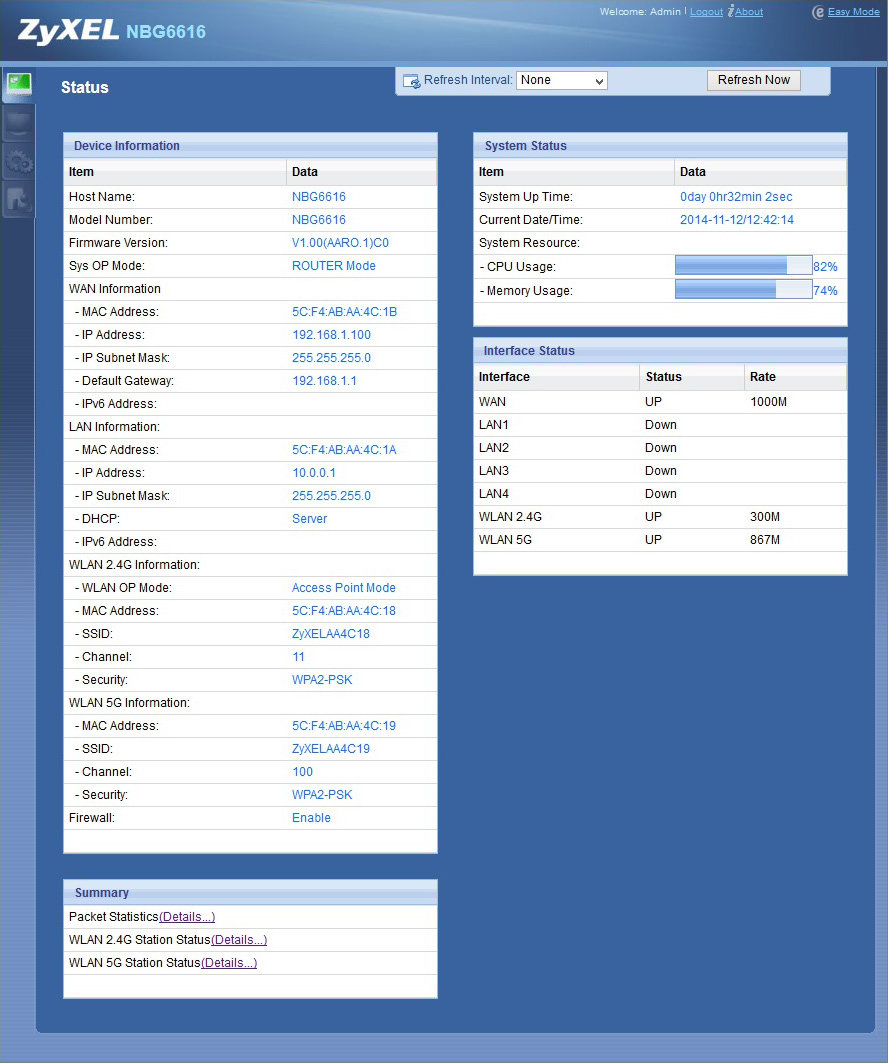Image resolution: width=888 pixels, height=1063 pixels.
Task: Click SSID ZyXELAA4C19
Action: 331,748
